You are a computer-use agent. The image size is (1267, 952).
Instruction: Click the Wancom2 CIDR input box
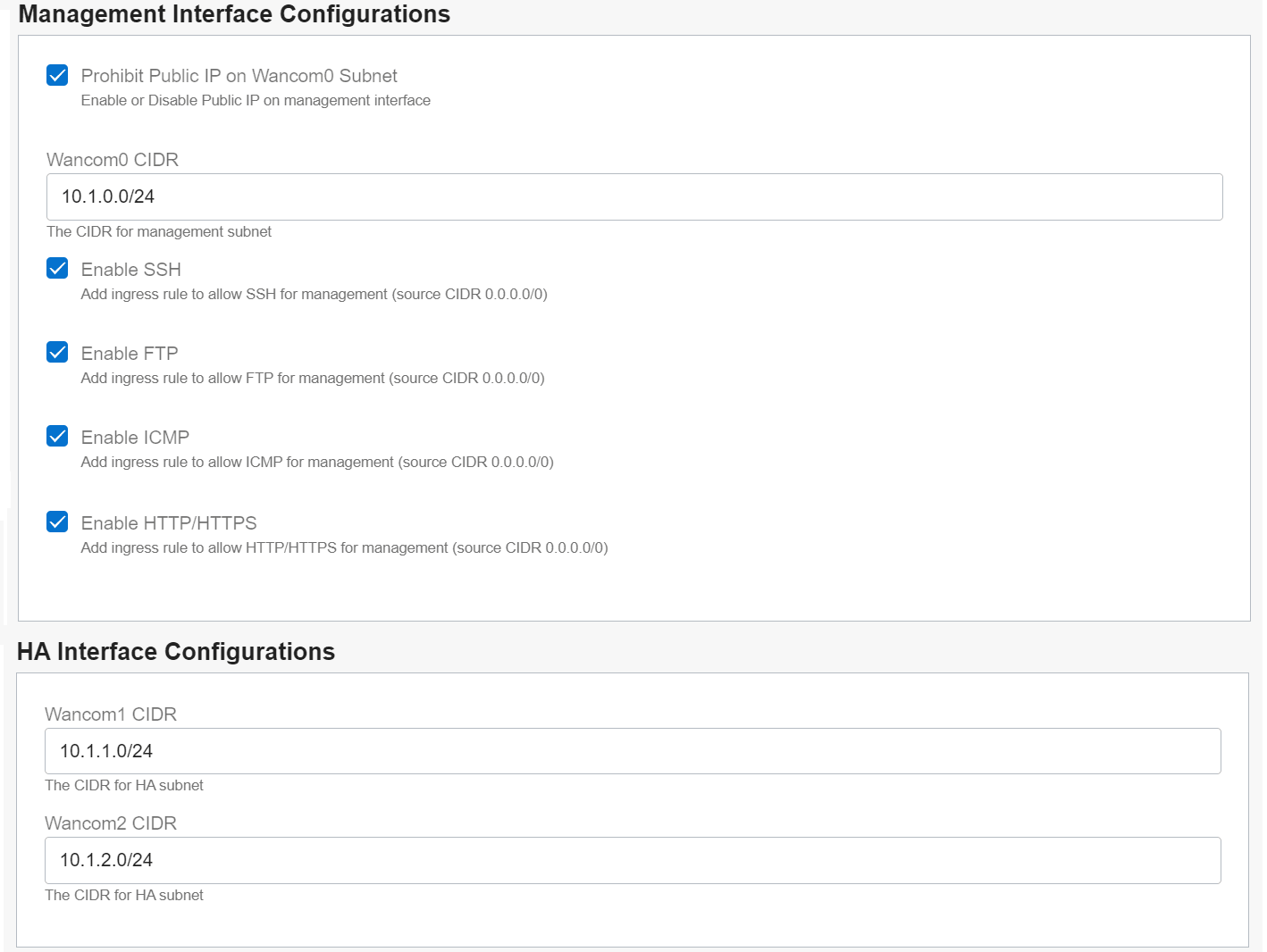coord(632,860)
